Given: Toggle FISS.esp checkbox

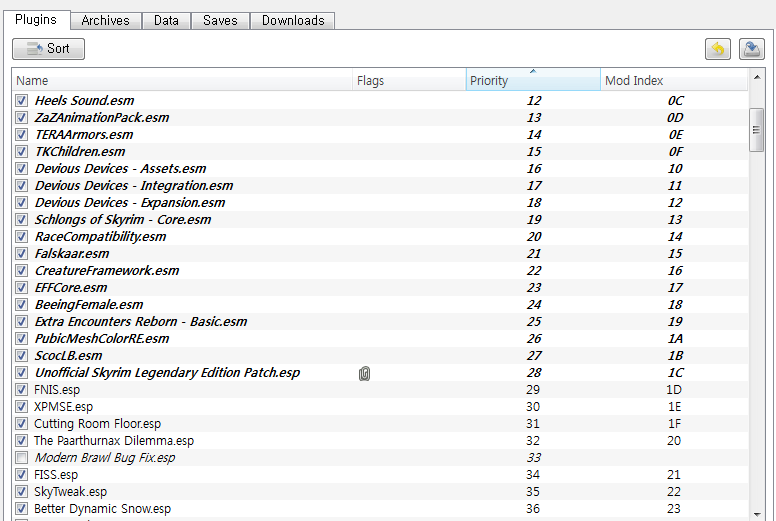Looking at the screenshot, I should click(21, 475).
